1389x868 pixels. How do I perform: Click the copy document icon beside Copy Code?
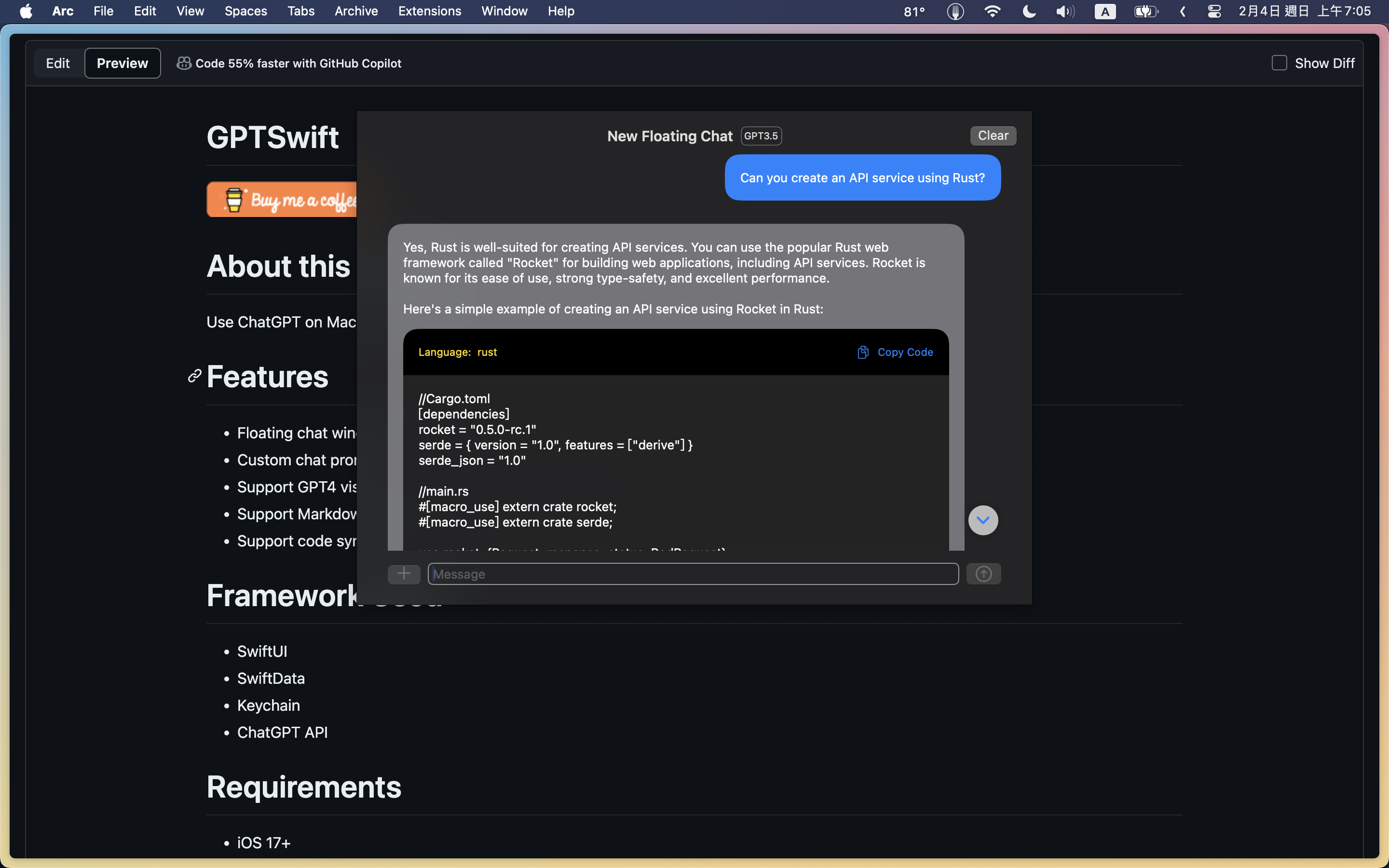tap(863, 352)
